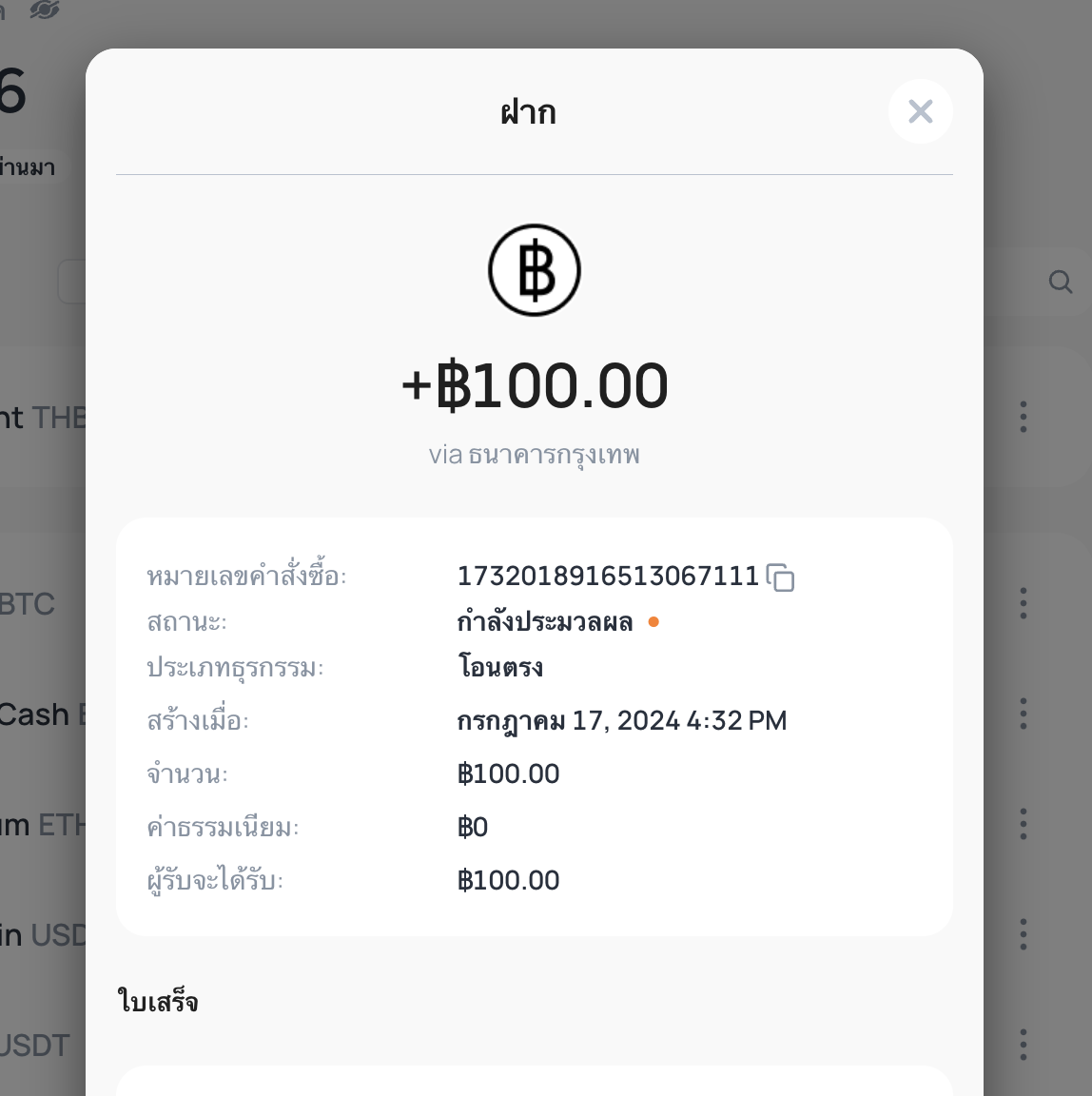This screenshot has height=1096, width=1092.
Task: Open the three-dot menu for USDT row
Action: (1023, 1045)
